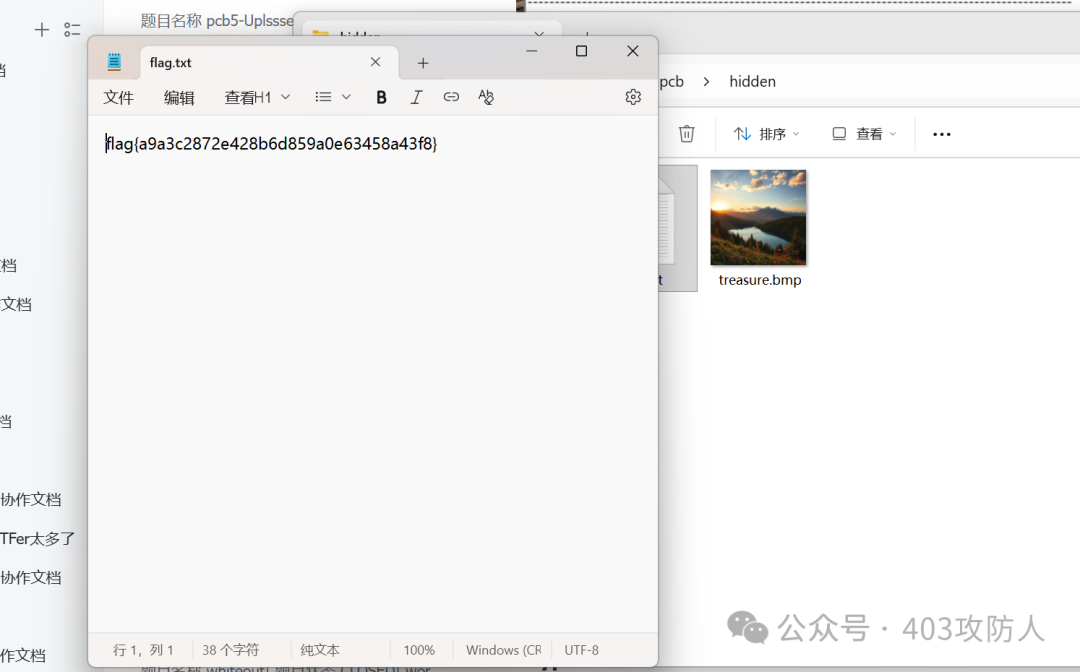Select the flag.txt tab

click(x=269, y=63)
